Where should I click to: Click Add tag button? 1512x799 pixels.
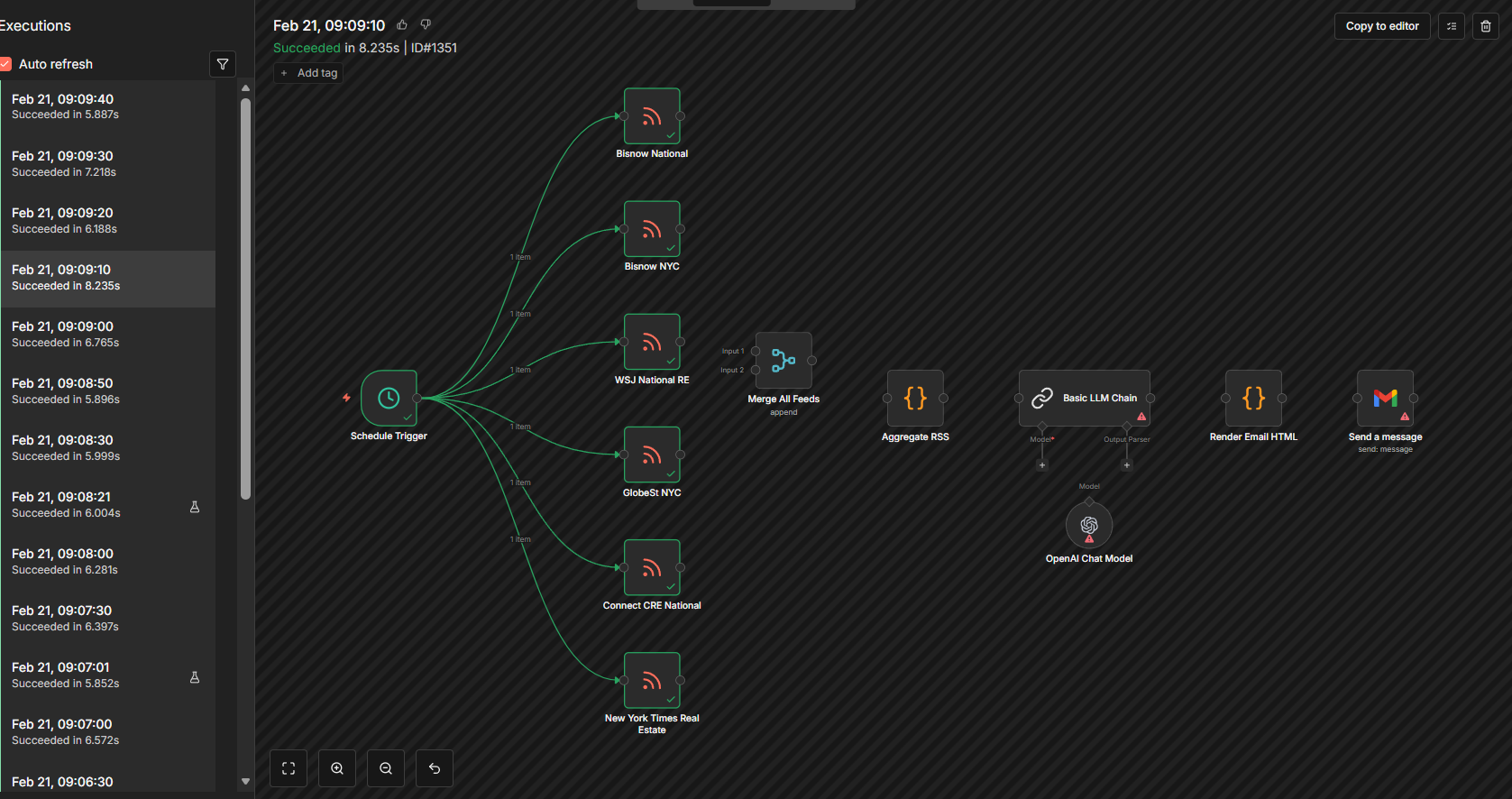click(308, 73)
